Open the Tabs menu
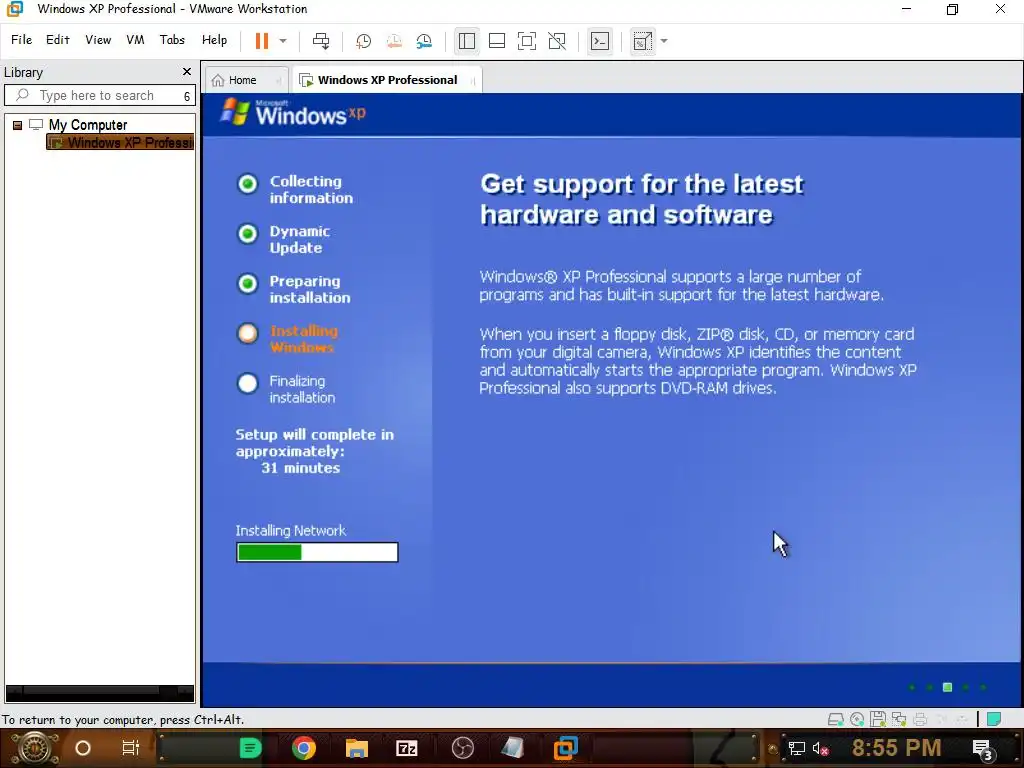The height and width of the screenshot is (768, 1024). click(172, 40)
